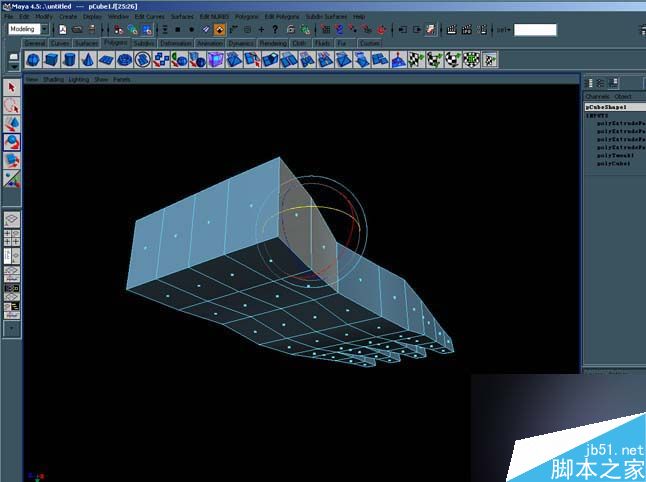Select polyTweak1 input node
Viewport: 646px width, 482px height.
coord(615,156)
